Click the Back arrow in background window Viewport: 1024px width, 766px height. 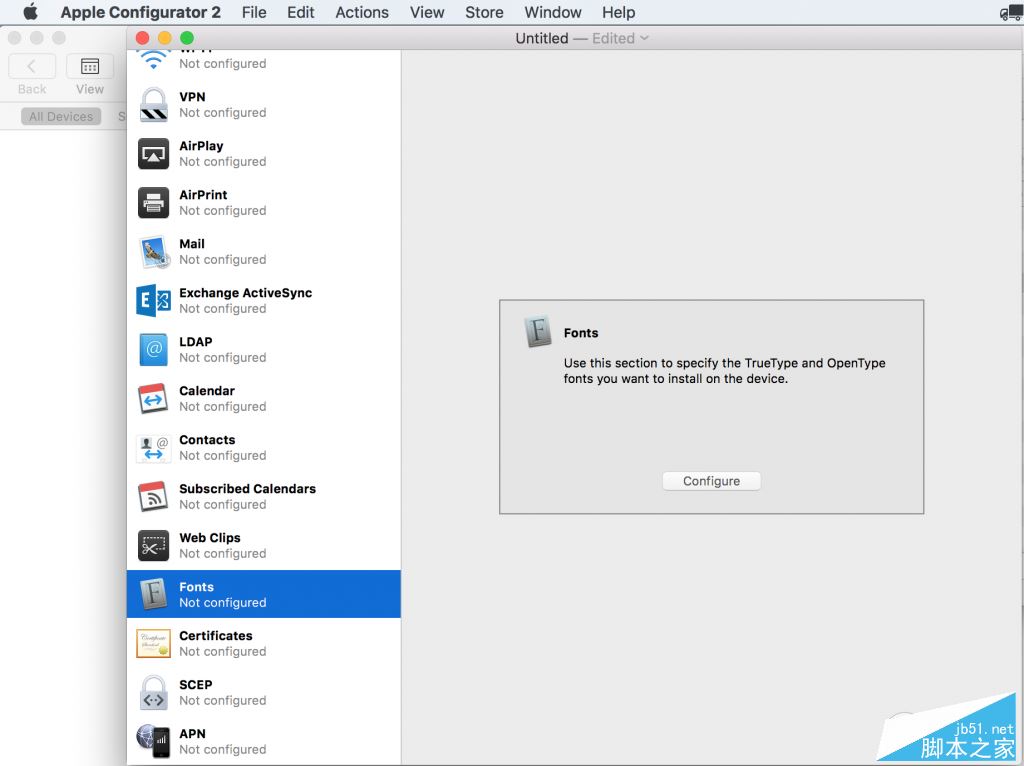pos(32,66)
